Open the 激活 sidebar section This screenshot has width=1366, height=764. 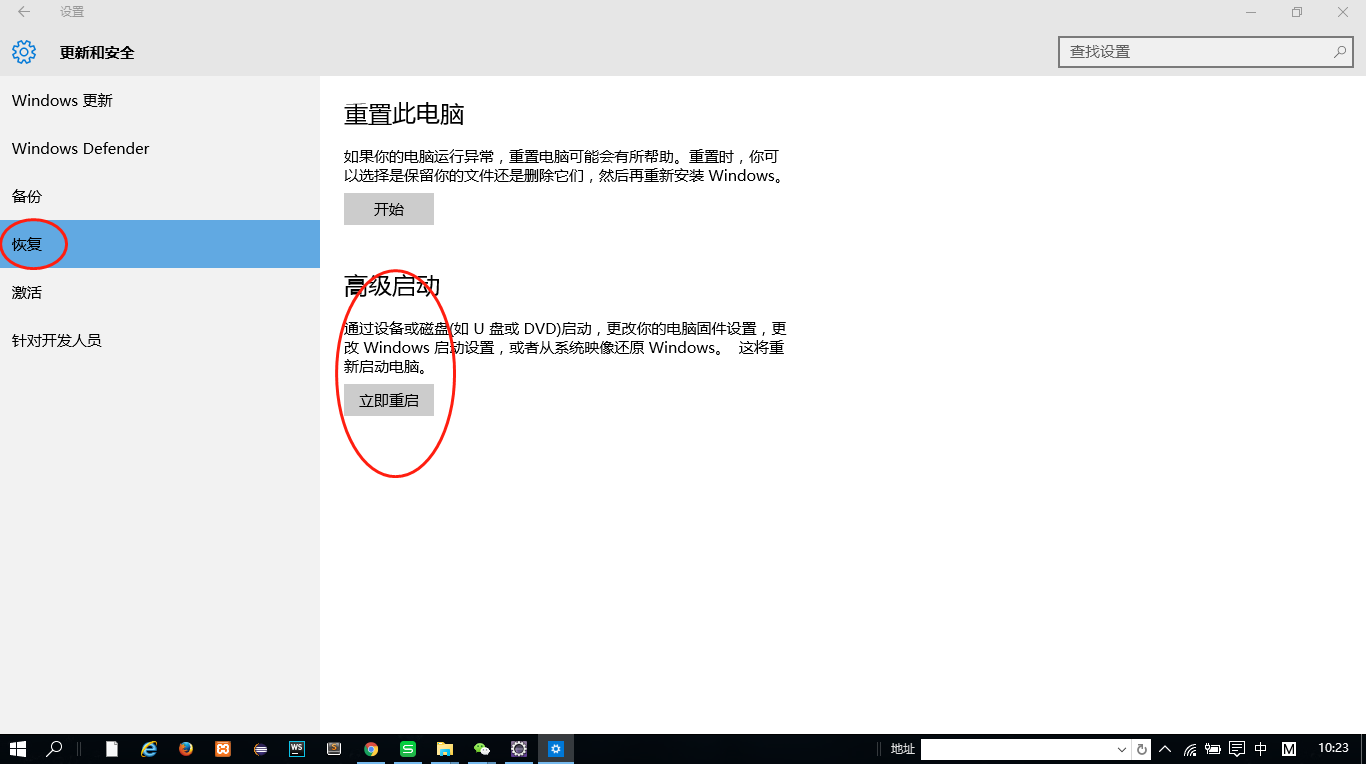(x=160, y=292)
